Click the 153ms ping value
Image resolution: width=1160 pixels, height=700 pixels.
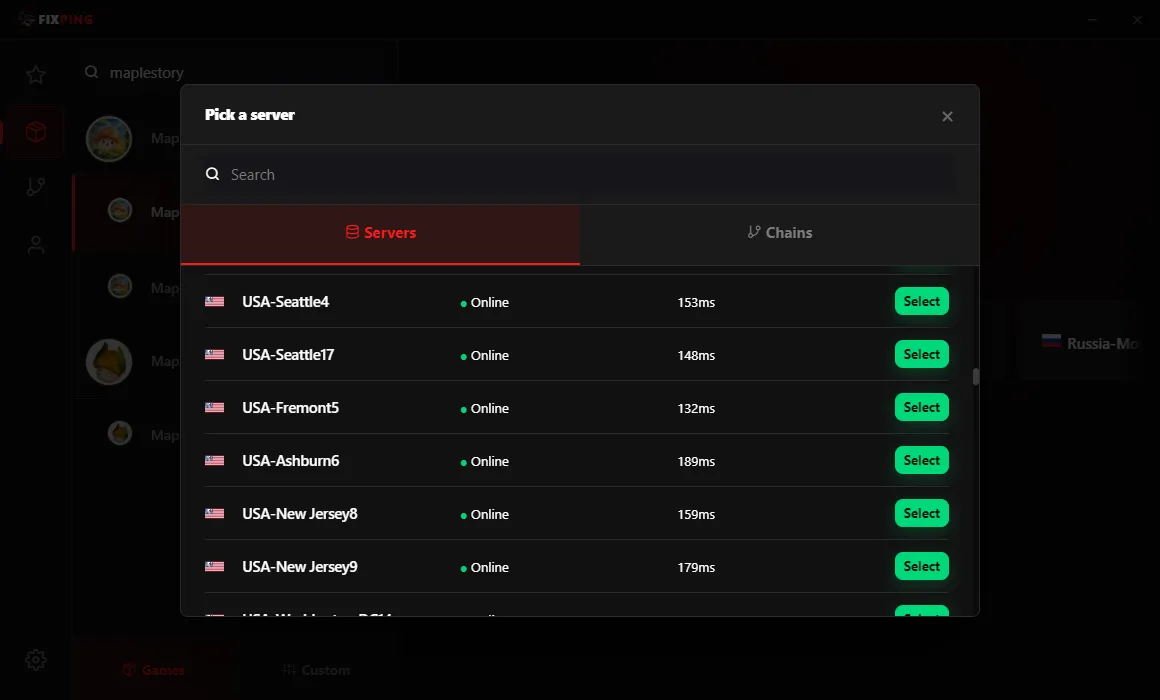coord(696,303)
